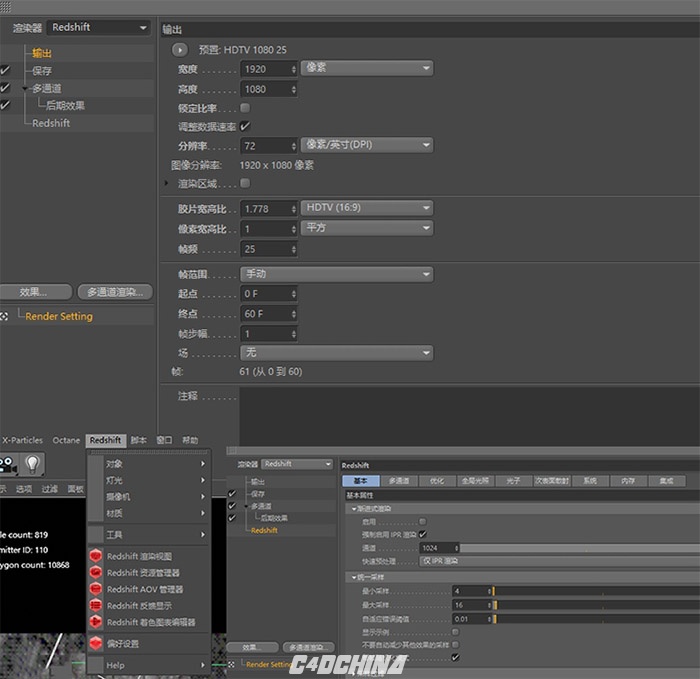Click the 偏好设置 red icon in Redshift menu
The width and height of the screenshot is (700, 679).
pos(96,643)
